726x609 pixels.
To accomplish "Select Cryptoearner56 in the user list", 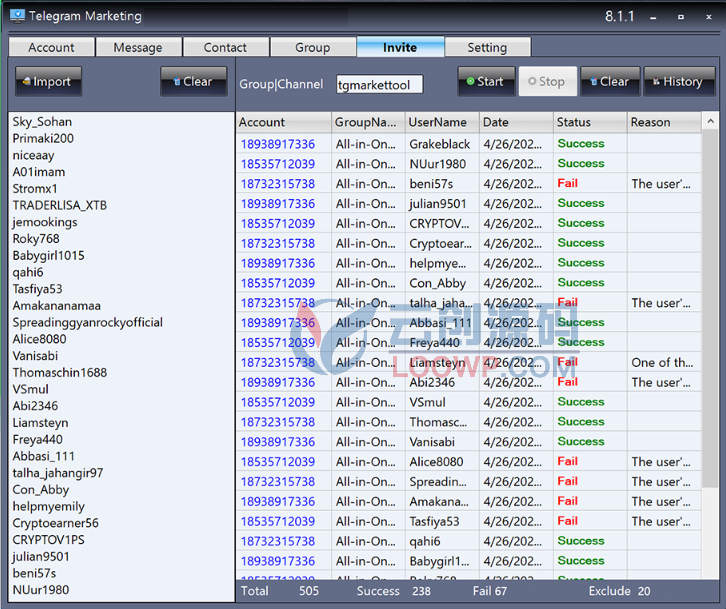I will click(x=56, y=523).
